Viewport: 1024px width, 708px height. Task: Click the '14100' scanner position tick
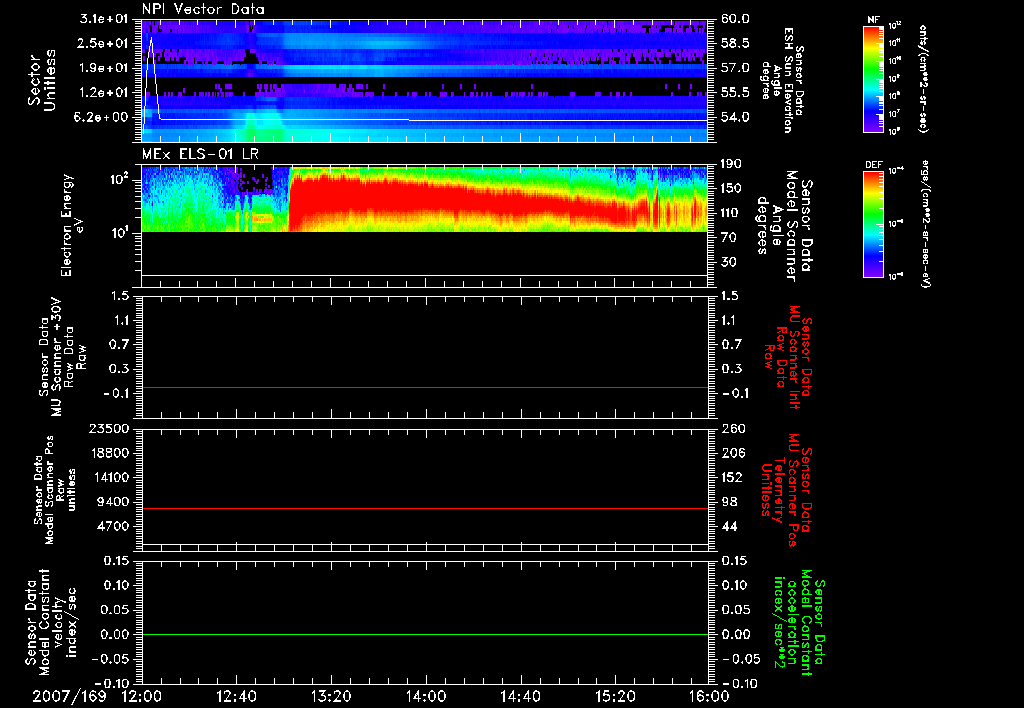(109, 477)
